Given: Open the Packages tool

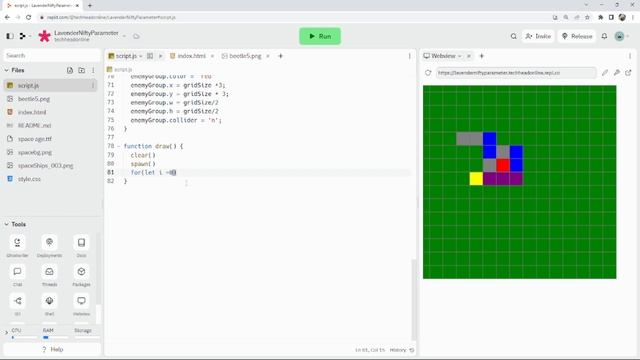Looking at the screenshot, I should tap(81, 276).
